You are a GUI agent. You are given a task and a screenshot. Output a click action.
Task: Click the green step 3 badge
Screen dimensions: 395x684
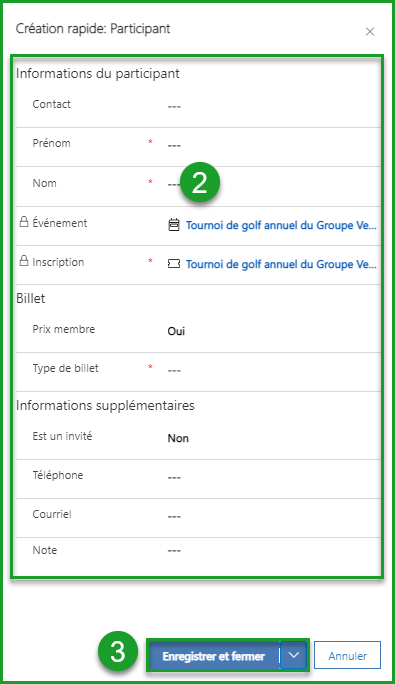118,651
